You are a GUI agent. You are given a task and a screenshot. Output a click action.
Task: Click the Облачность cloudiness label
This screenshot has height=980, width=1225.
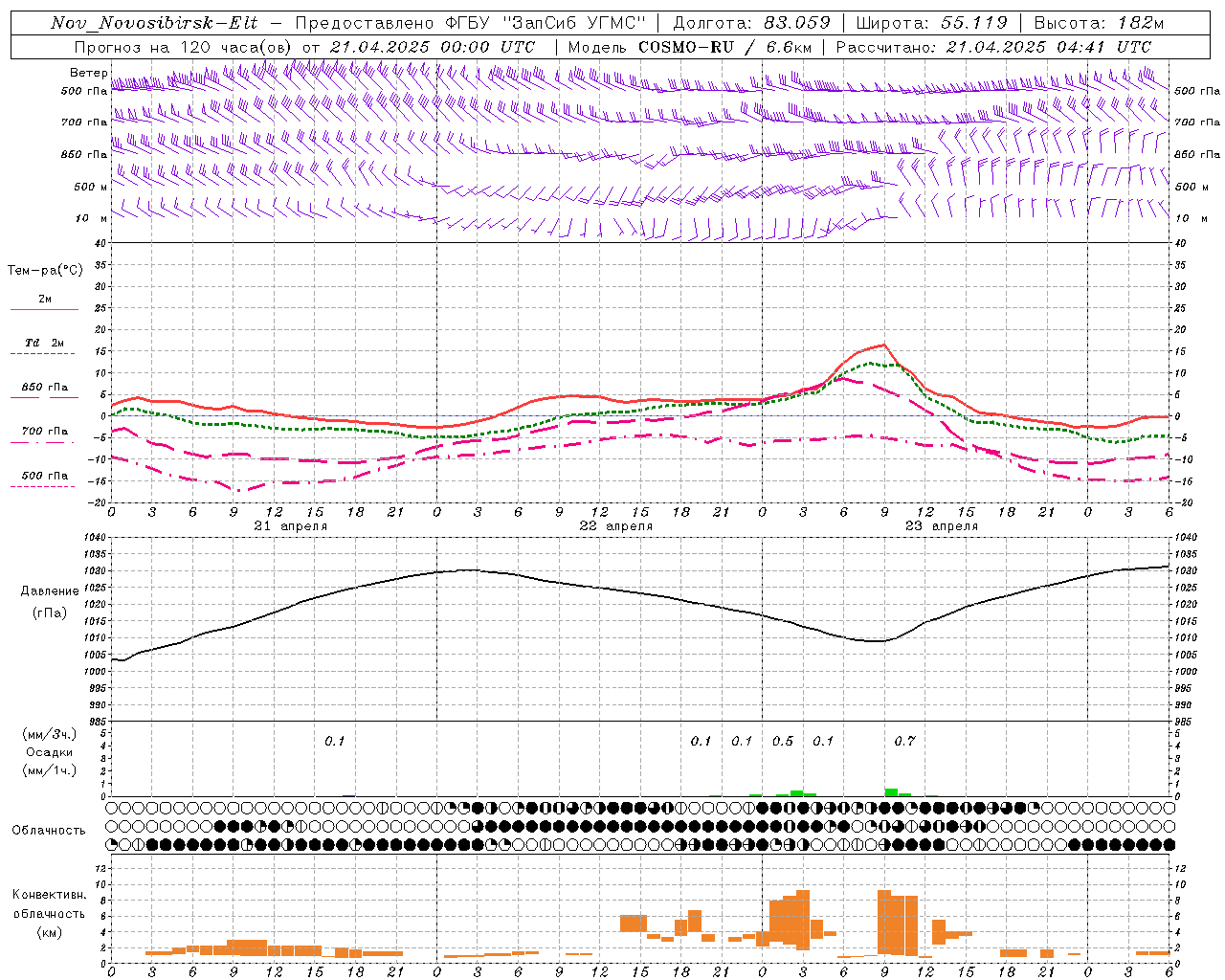pos(49,831)
